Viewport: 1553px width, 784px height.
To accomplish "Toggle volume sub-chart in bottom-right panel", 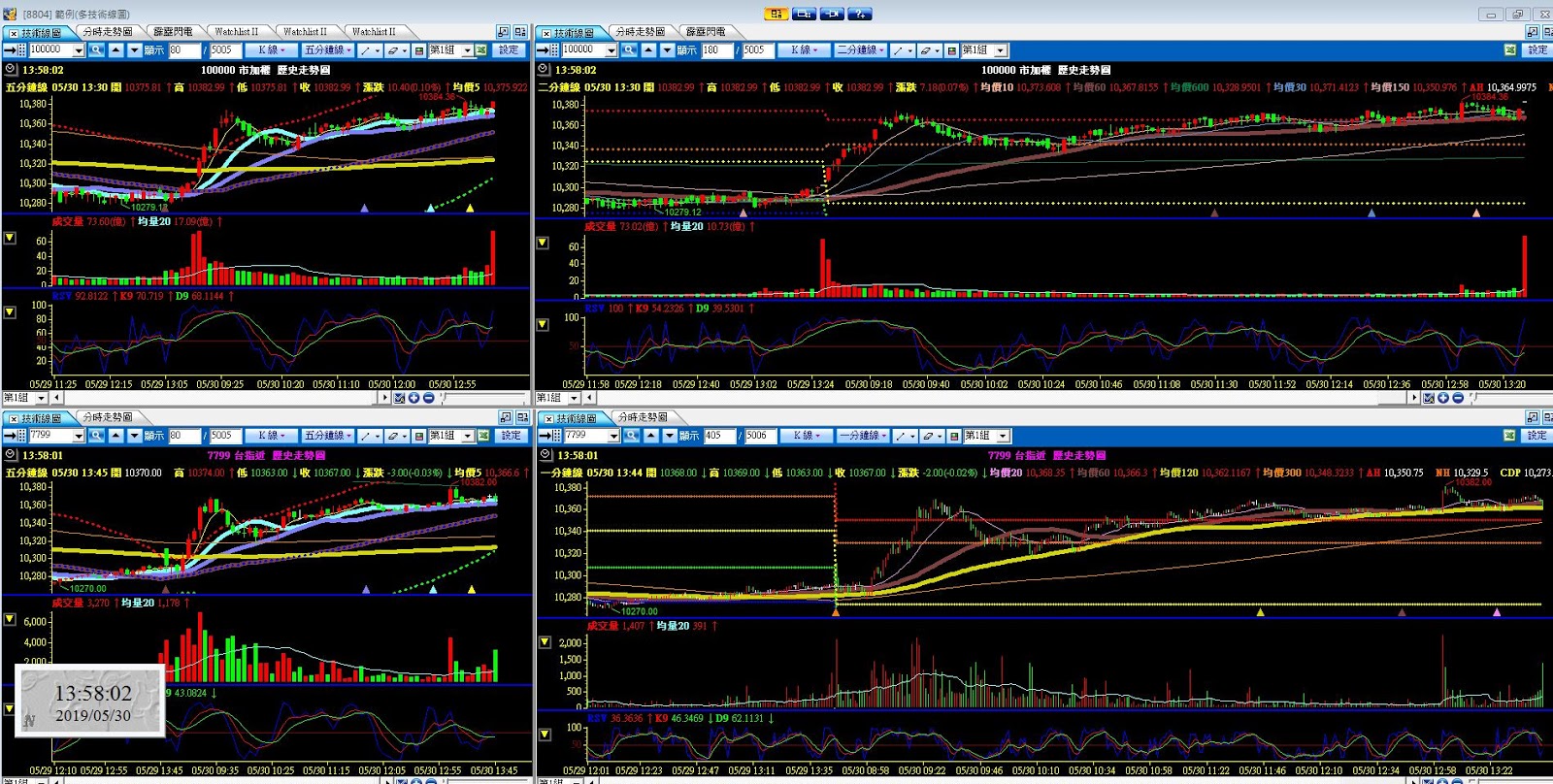I will point(545,642).
